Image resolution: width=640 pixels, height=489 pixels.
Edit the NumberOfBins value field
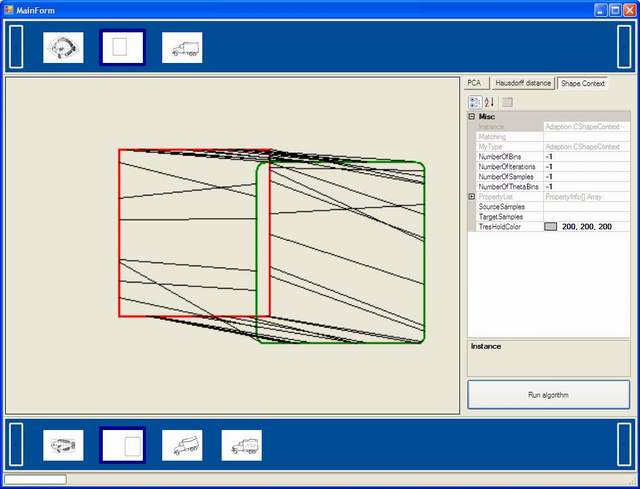[x=587, y=157]
